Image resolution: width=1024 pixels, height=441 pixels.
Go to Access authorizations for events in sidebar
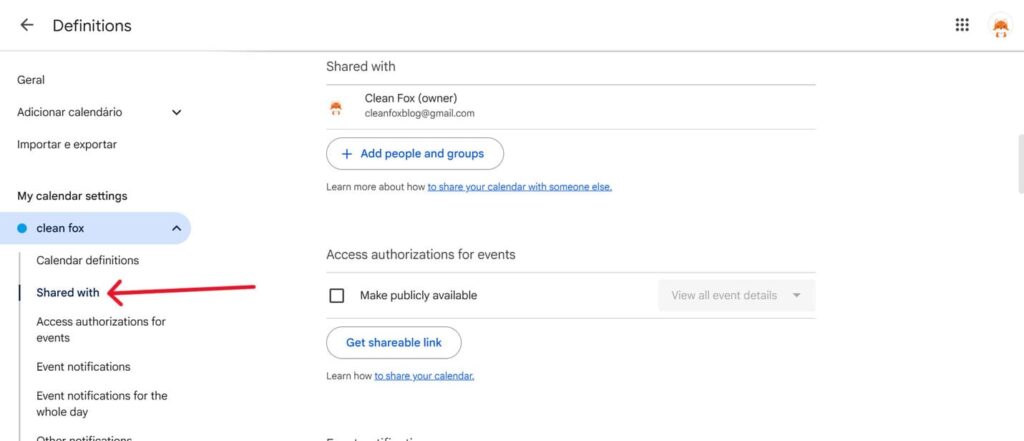(x=101, y=329)
